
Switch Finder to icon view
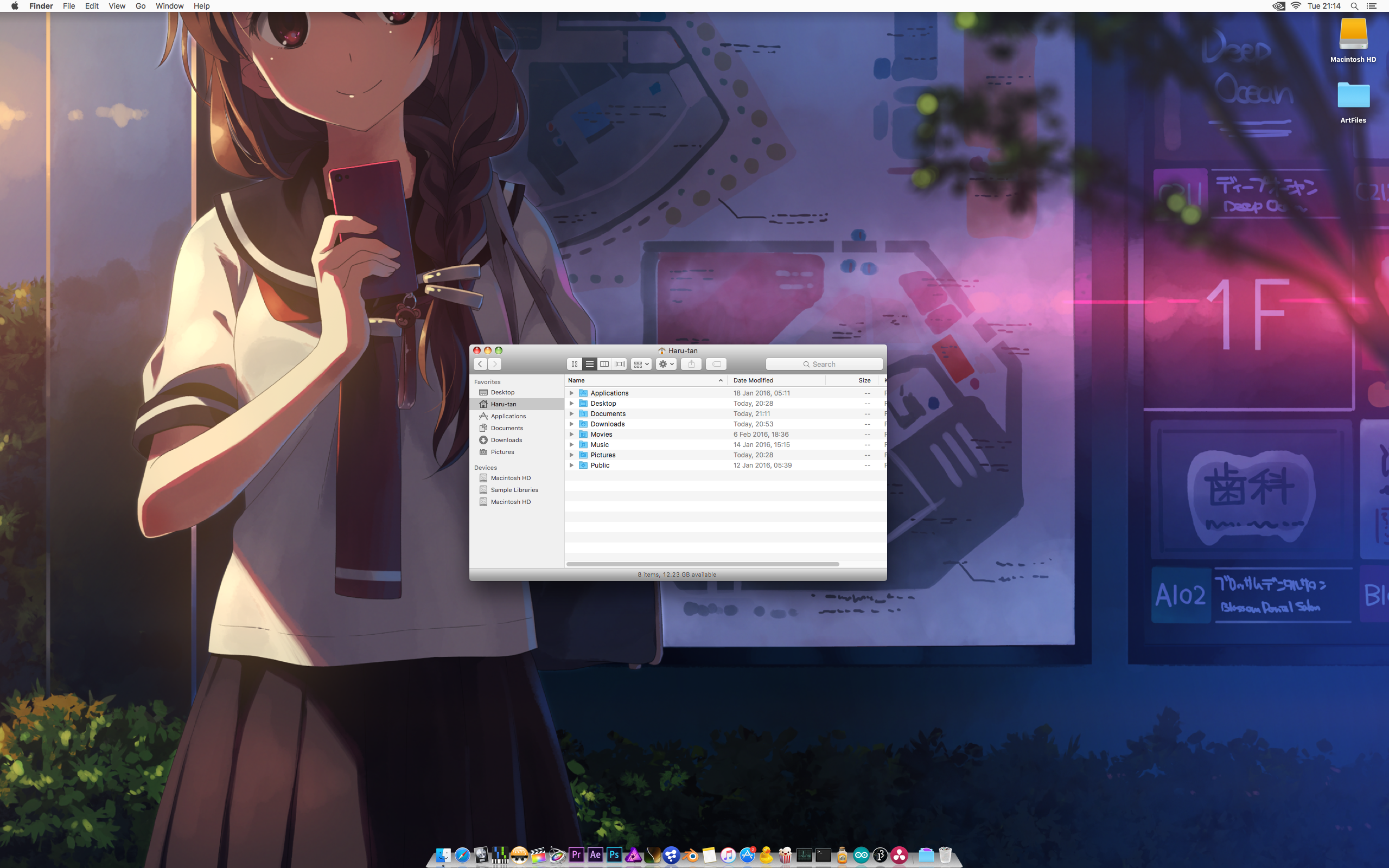pos(574,364)
